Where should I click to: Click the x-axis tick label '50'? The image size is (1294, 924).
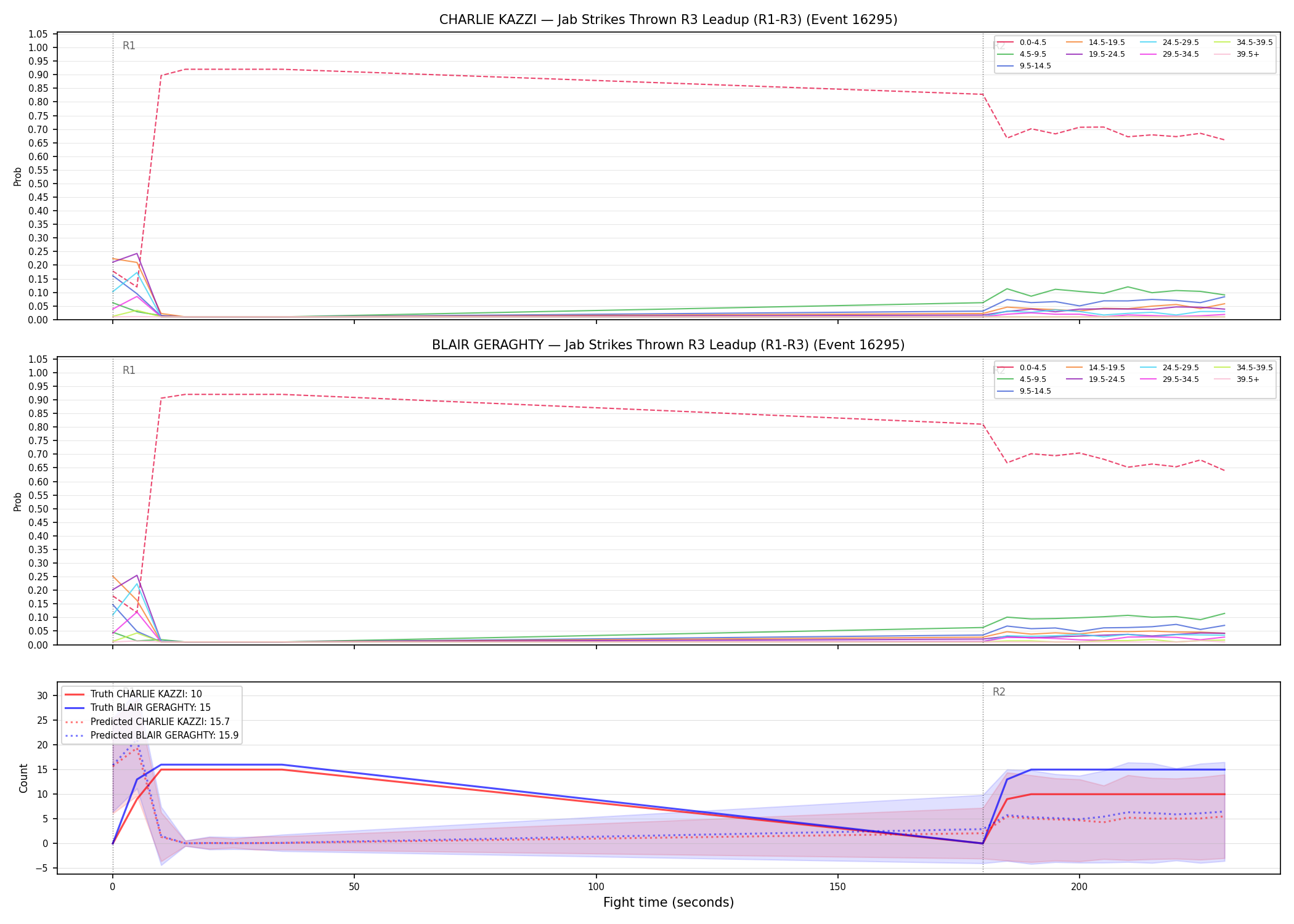tap(354, 887)
